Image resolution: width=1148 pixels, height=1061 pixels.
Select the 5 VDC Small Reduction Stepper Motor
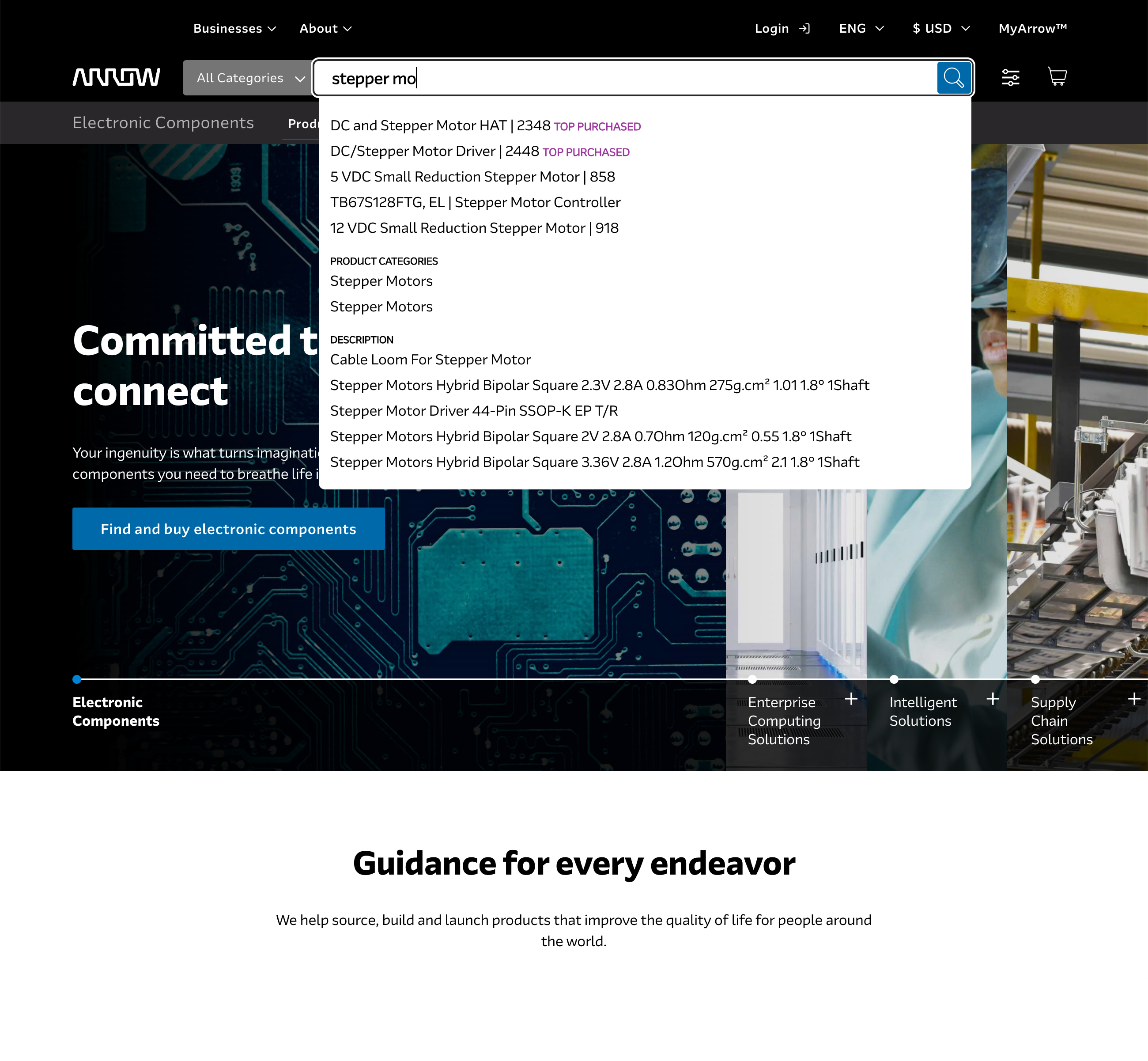click(x=472, y=177)
